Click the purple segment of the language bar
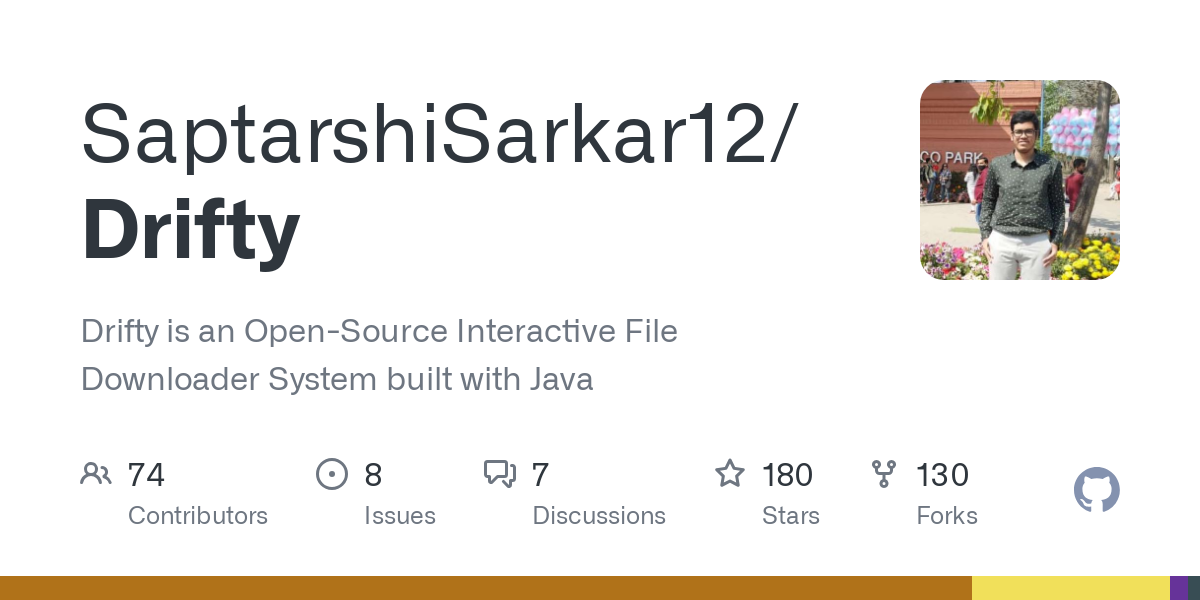Image resolution: width=1200 pixels, height=600 pixels. 1179,588
